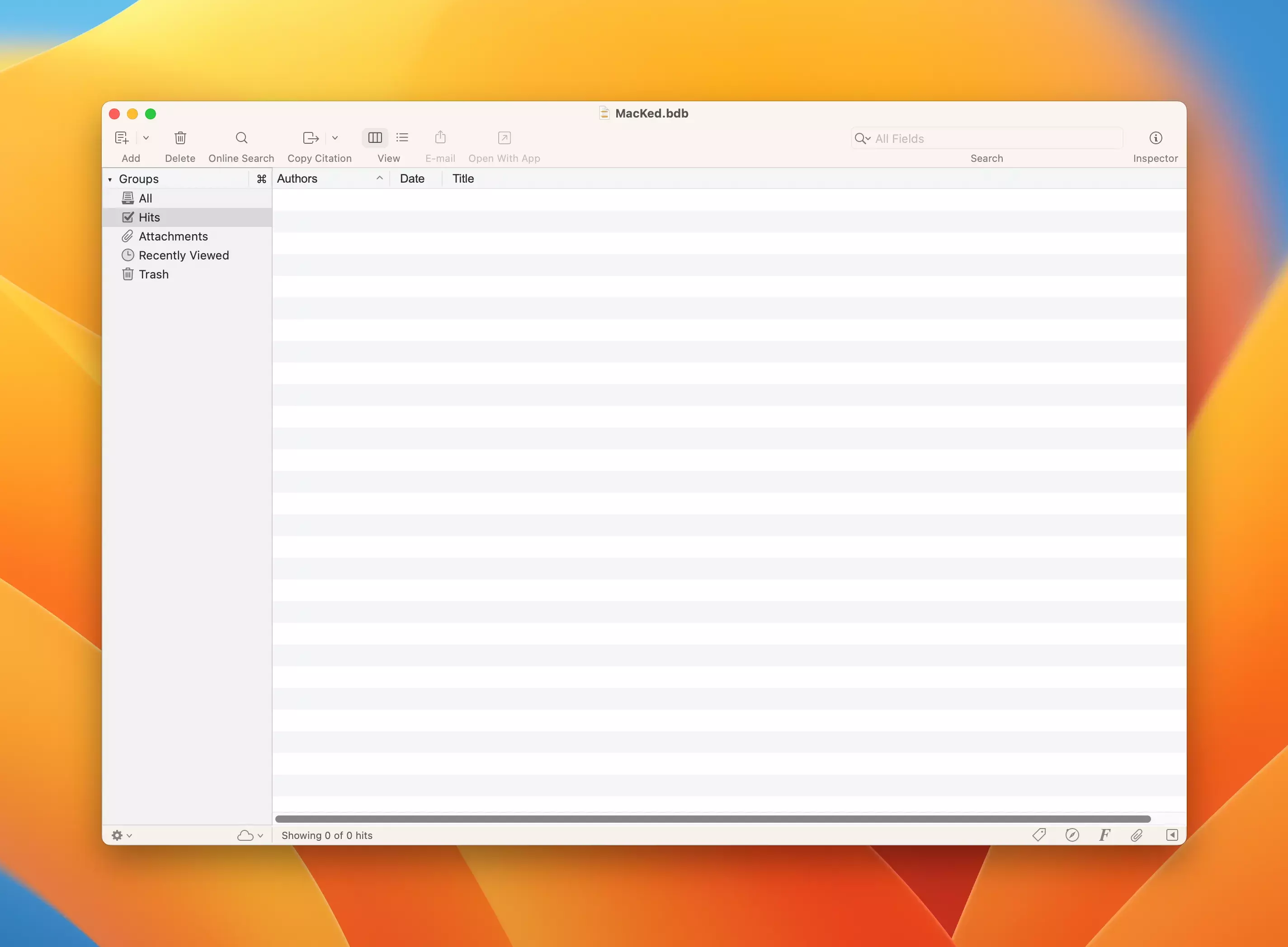The height and width of the screenshot is (947, 1288).
Task: Expand the Copy Citation dropdown arrow
Action: 335,137
